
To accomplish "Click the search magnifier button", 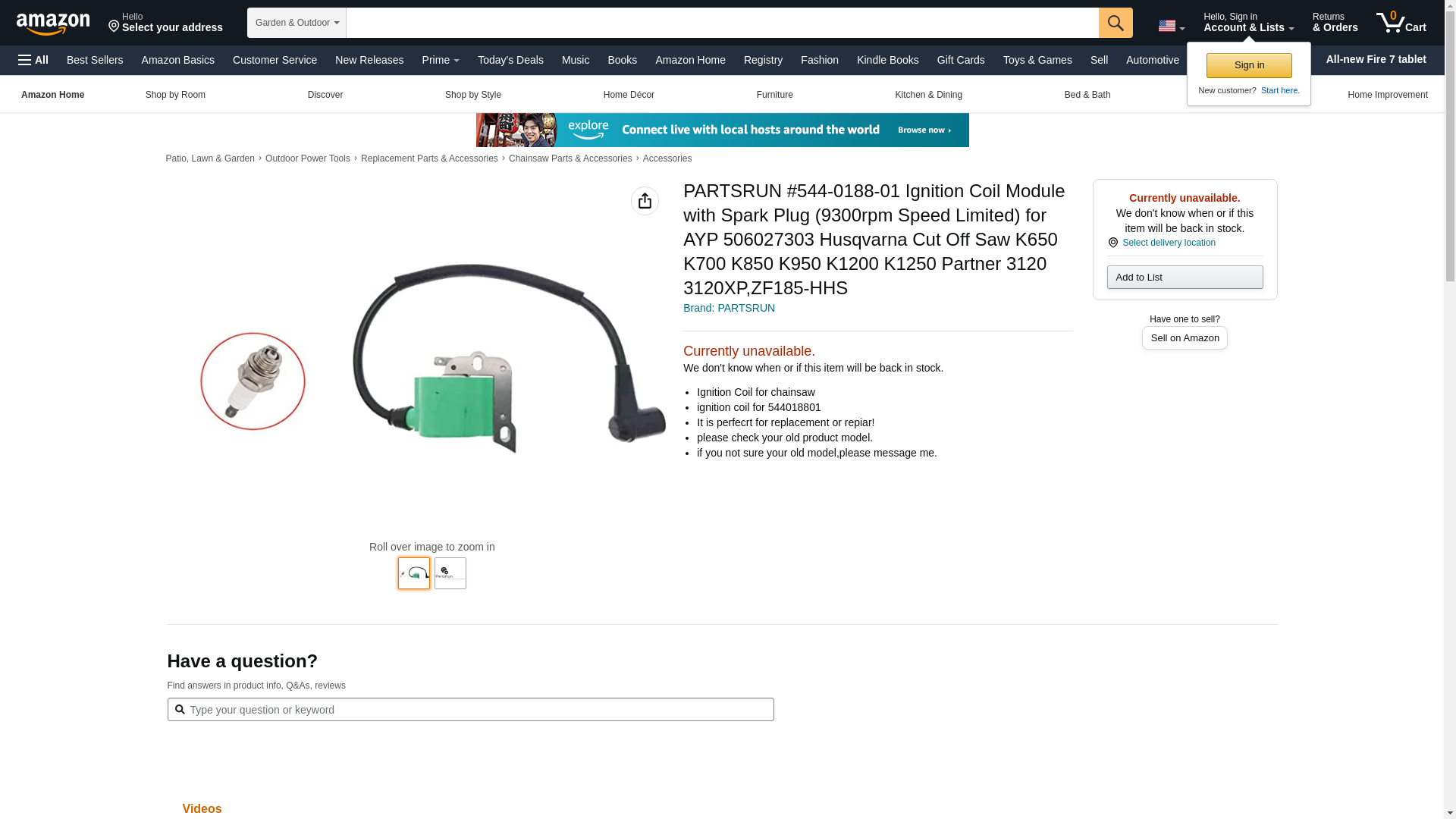I will 1116,23.
